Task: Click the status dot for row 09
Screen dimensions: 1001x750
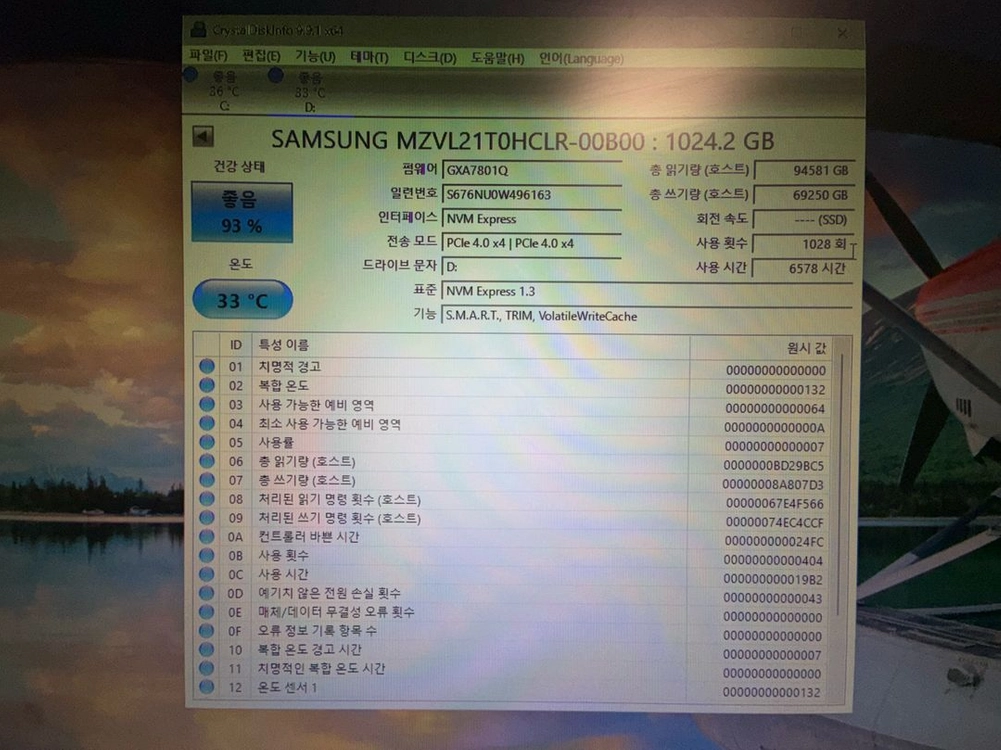Action: tap(207, 517)
